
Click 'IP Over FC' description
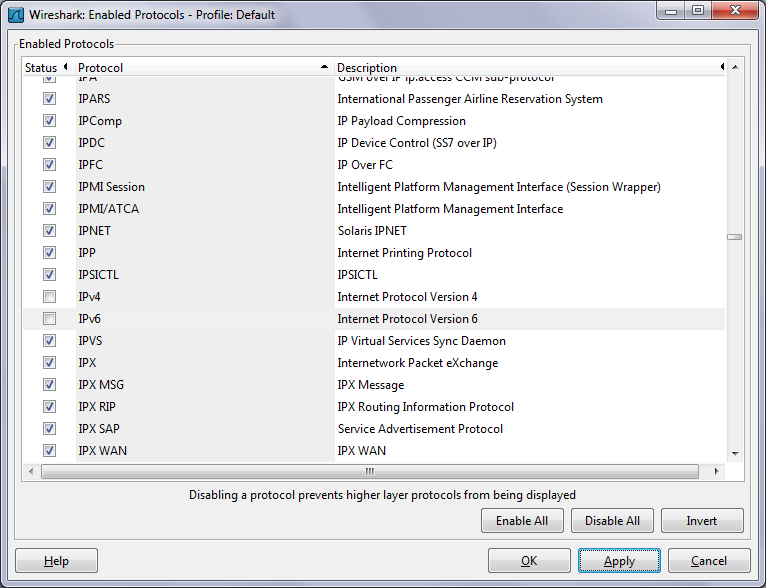(365, 165)
